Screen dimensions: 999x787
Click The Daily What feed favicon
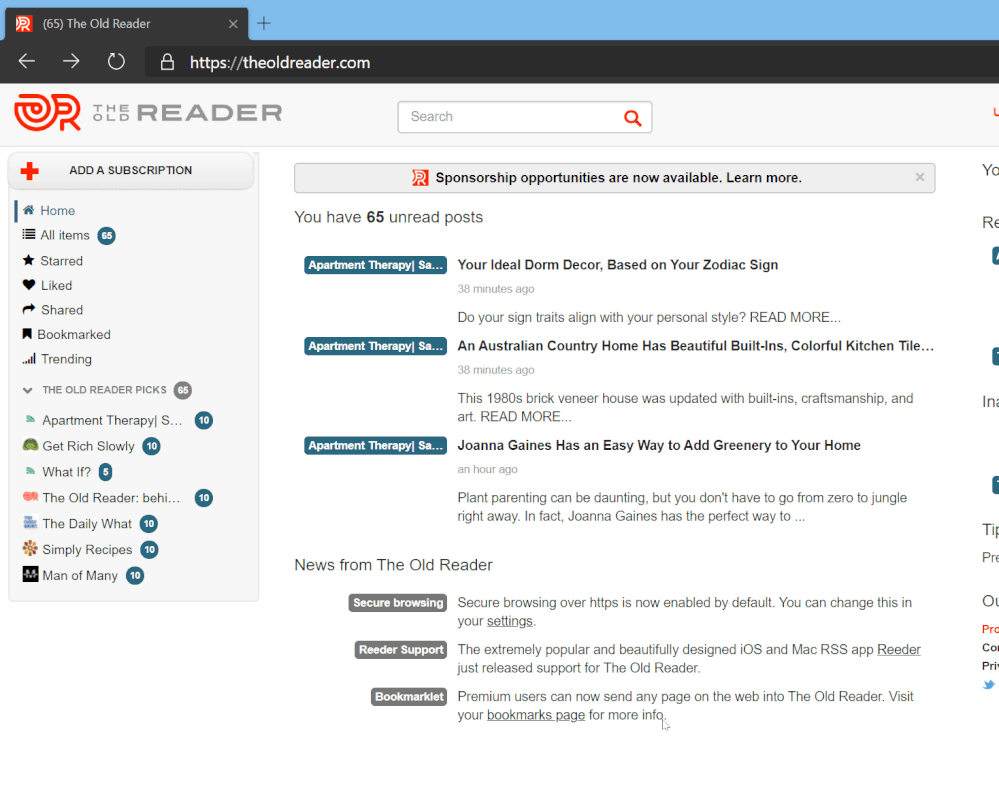[30, 523]
